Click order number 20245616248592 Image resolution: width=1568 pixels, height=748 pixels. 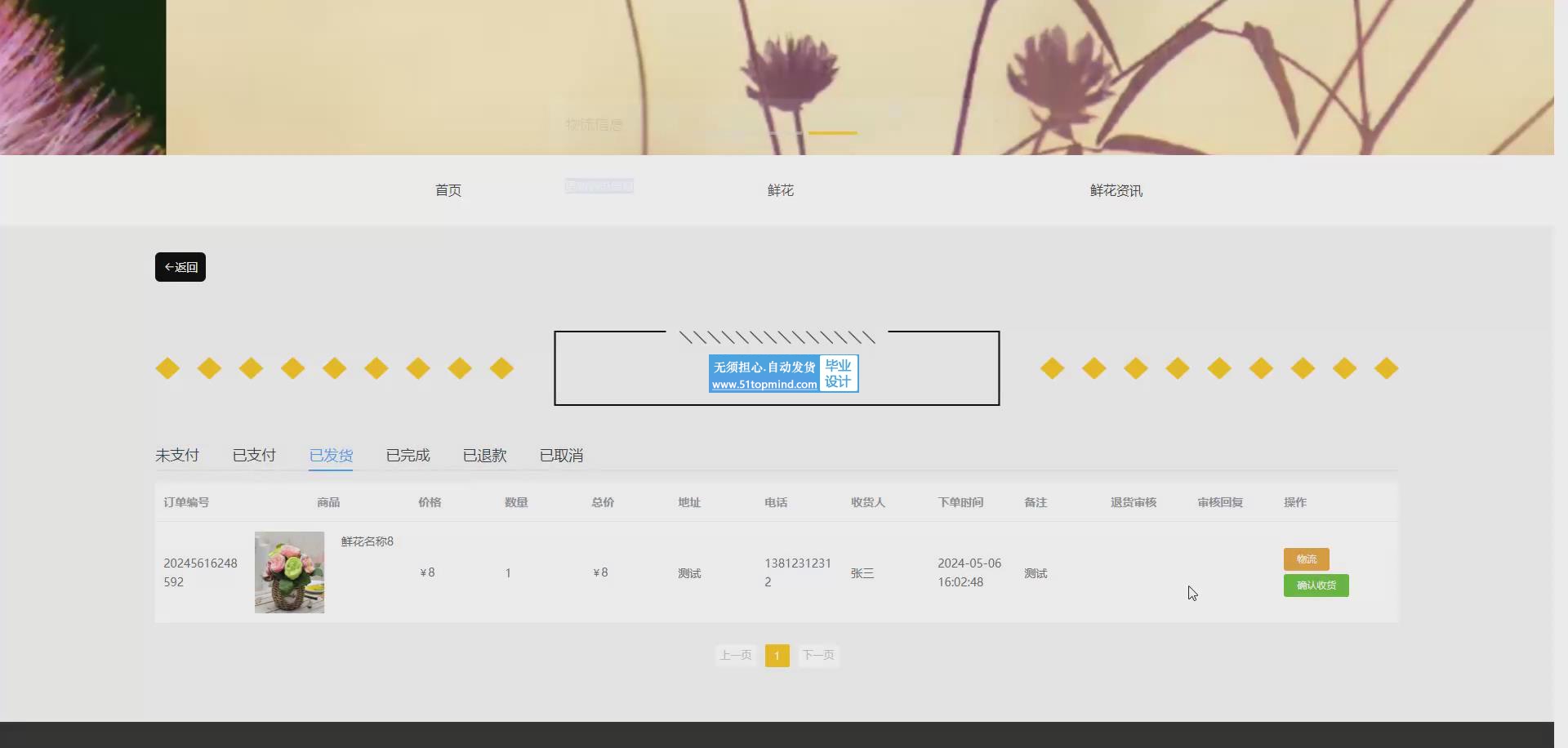(200, 572)
